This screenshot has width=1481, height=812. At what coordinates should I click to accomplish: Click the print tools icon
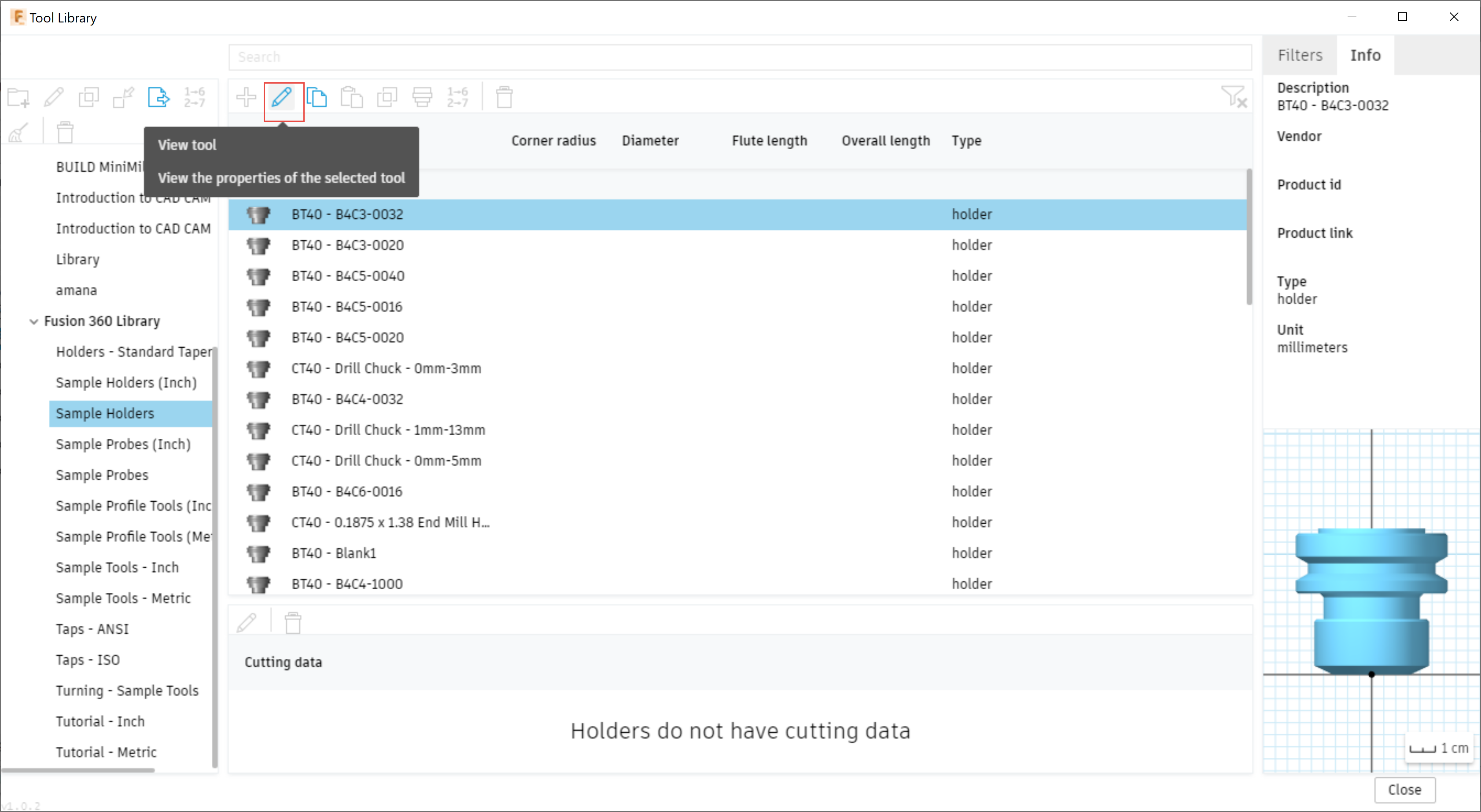(422, 97)
